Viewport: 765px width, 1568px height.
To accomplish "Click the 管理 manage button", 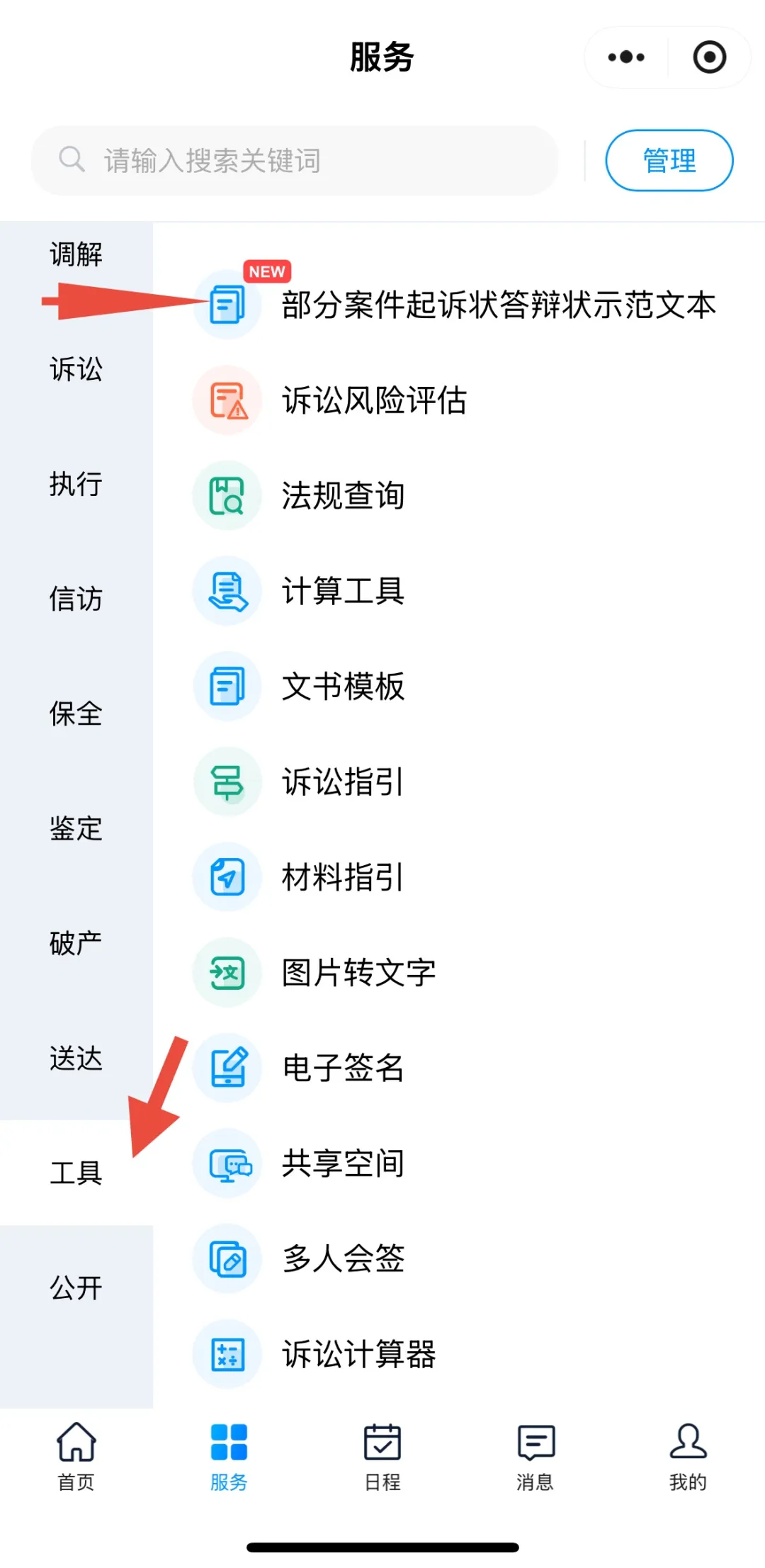I will (669, 160).
